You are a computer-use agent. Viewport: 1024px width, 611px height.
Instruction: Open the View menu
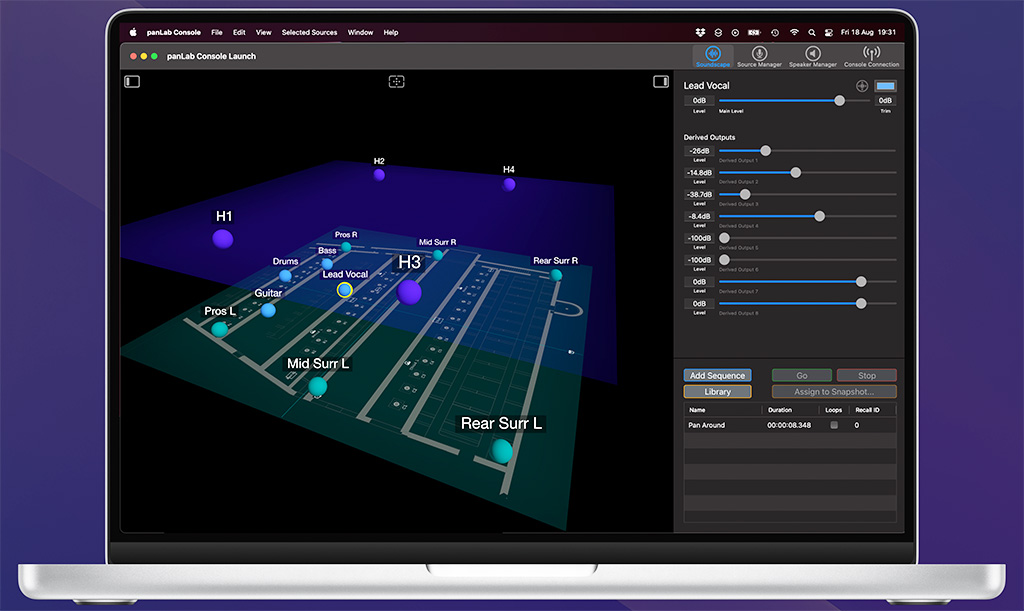coord(263,32)
